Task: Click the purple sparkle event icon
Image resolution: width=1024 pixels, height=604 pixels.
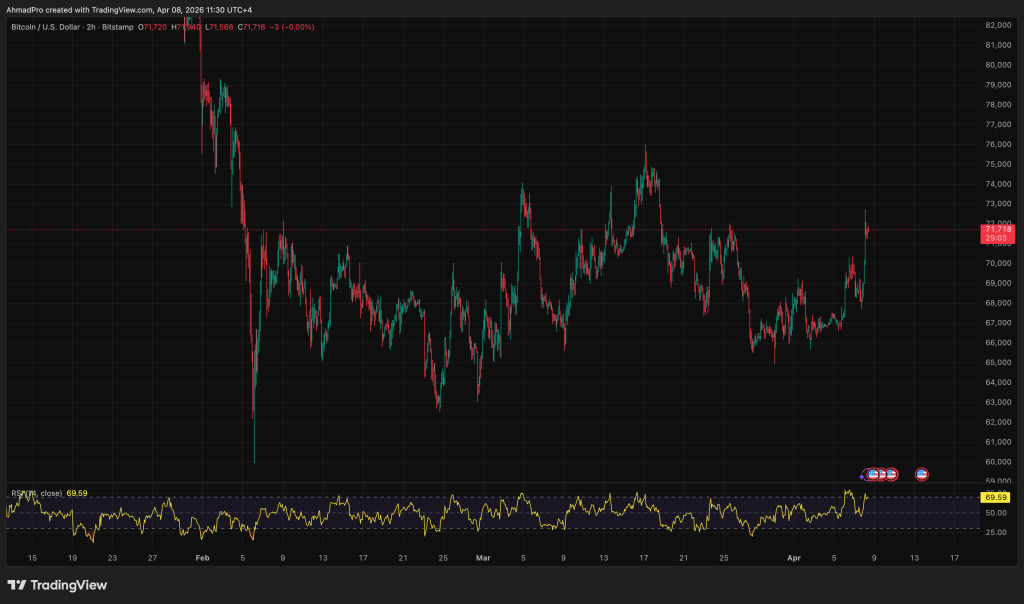Action: (x=863, y=475)
